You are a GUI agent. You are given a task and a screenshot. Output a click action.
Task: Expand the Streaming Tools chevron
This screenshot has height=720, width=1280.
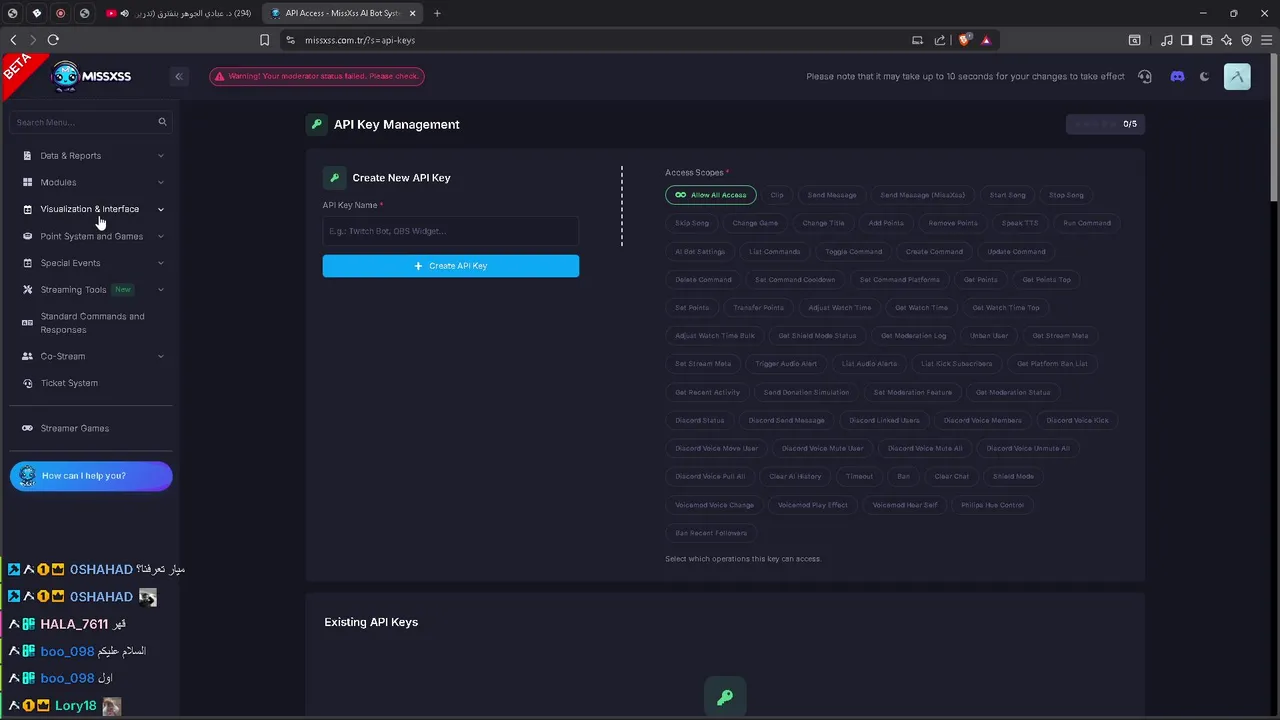click(x=160, y=290)
